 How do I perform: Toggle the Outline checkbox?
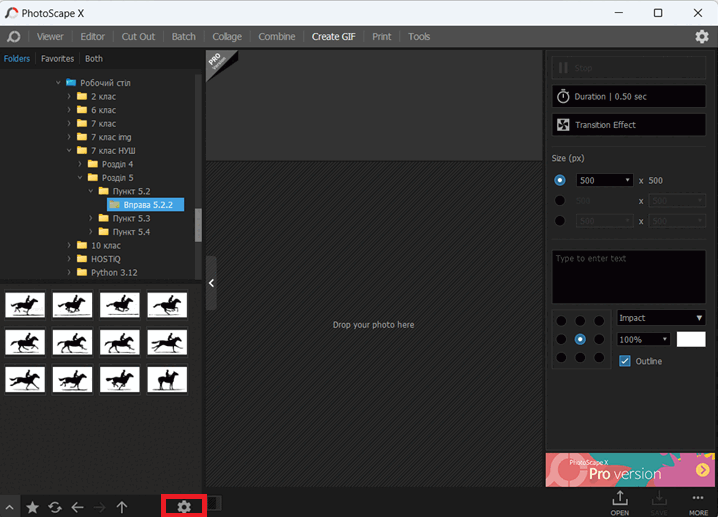pos(625,361)
